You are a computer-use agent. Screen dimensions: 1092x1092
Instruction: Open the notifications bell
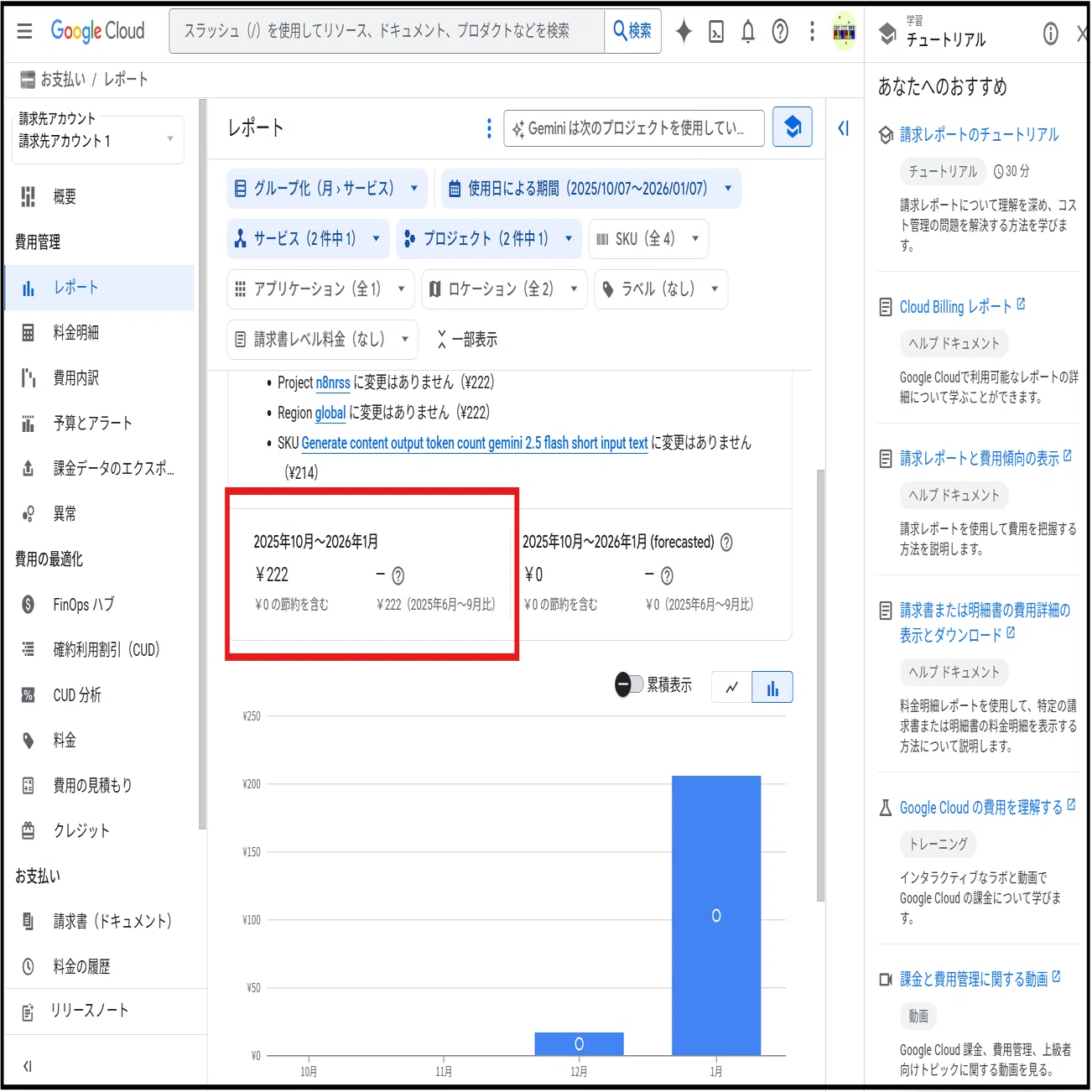pyautogui.click(x=748, y=32)
